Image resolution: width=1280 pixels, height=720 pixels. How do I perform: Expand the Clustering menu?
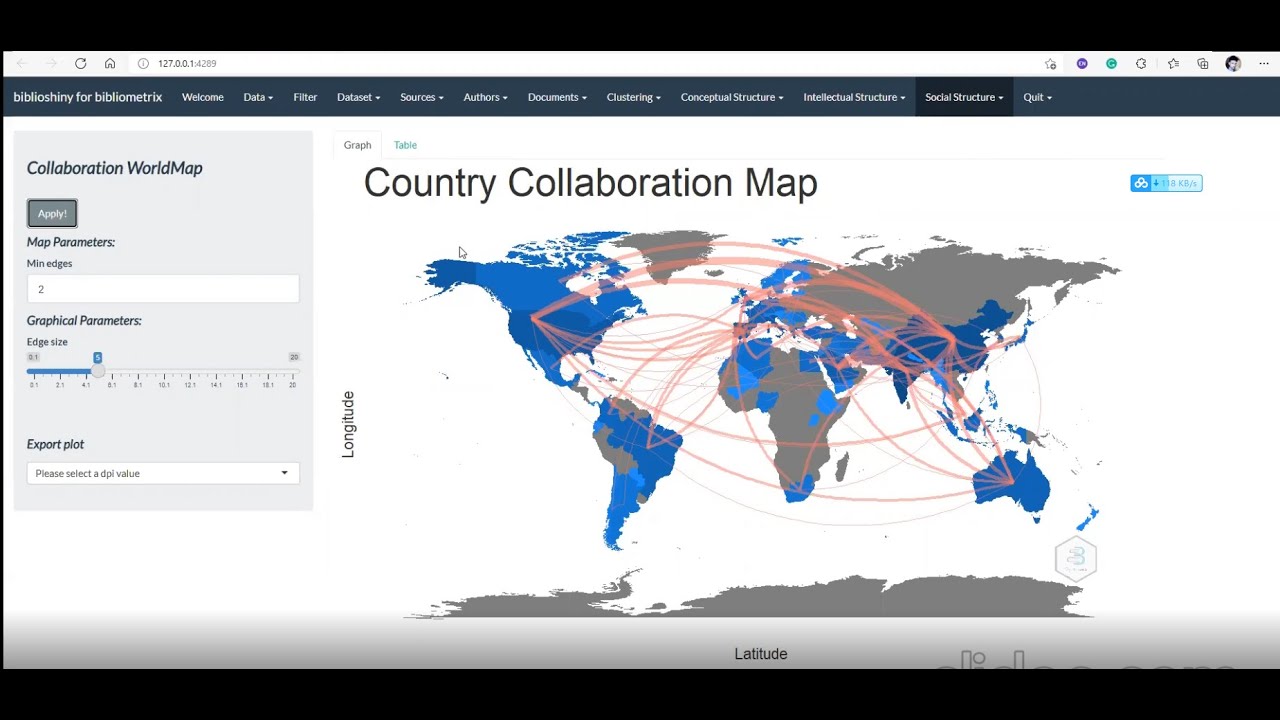(x=634, y=97)
